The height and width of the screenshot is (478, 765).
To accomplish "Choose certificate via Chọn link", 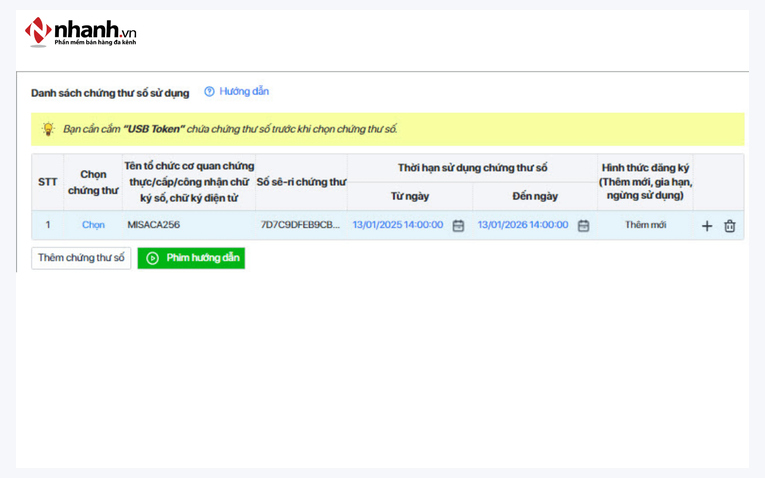I will (93, 225).
